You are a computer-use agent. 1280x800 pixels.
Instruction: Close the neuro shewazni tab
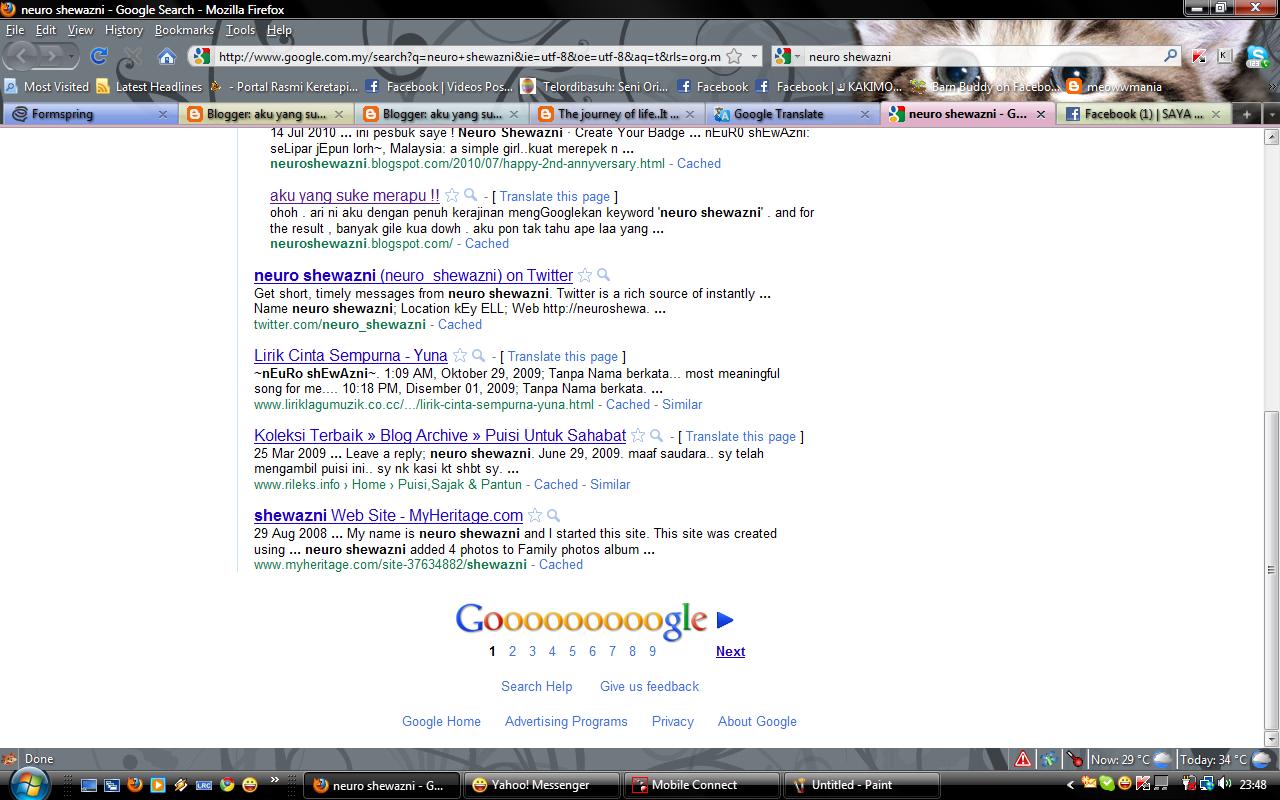click(x=1040, y=114)
